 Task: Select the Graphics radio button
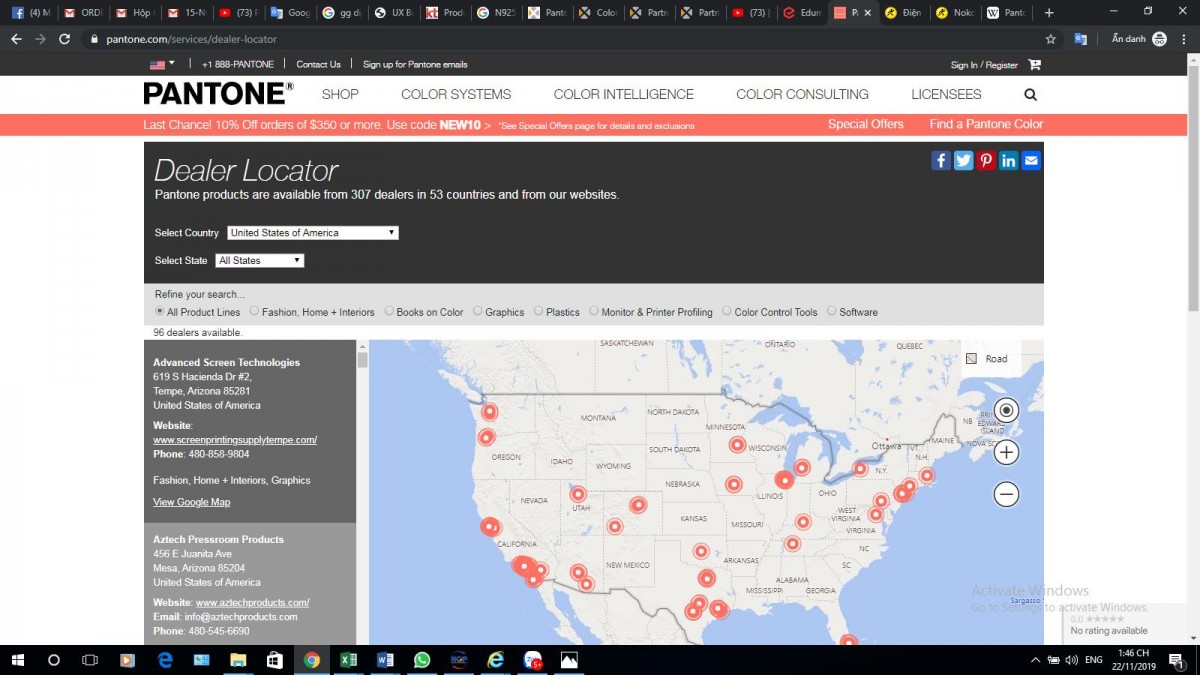coord(478,312)
